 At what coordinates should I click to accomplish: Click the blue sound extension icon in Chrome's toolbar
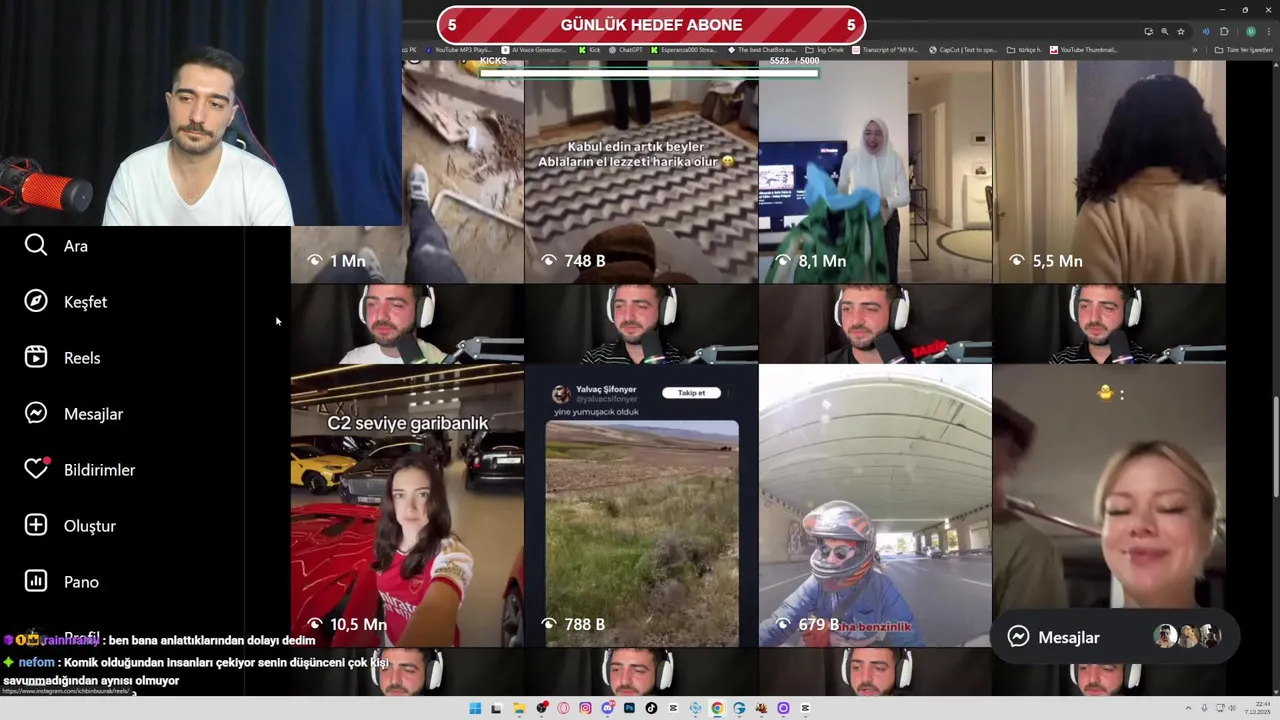tap(1206, 31)
